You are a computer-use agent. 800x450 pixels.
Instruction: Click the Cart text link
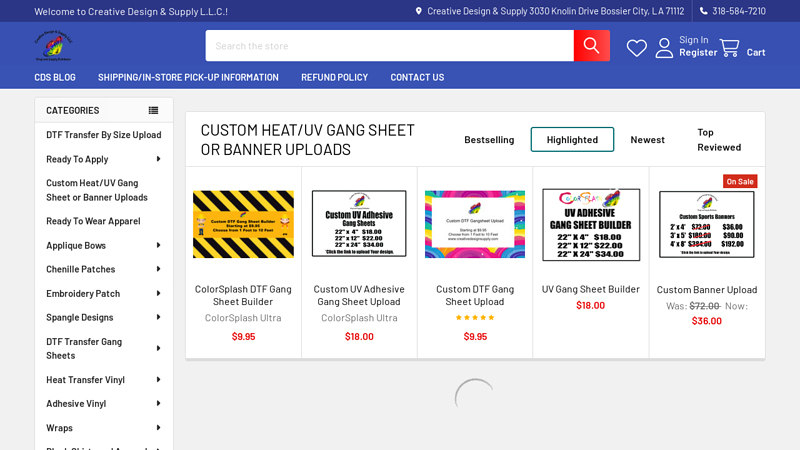[756, 52]
